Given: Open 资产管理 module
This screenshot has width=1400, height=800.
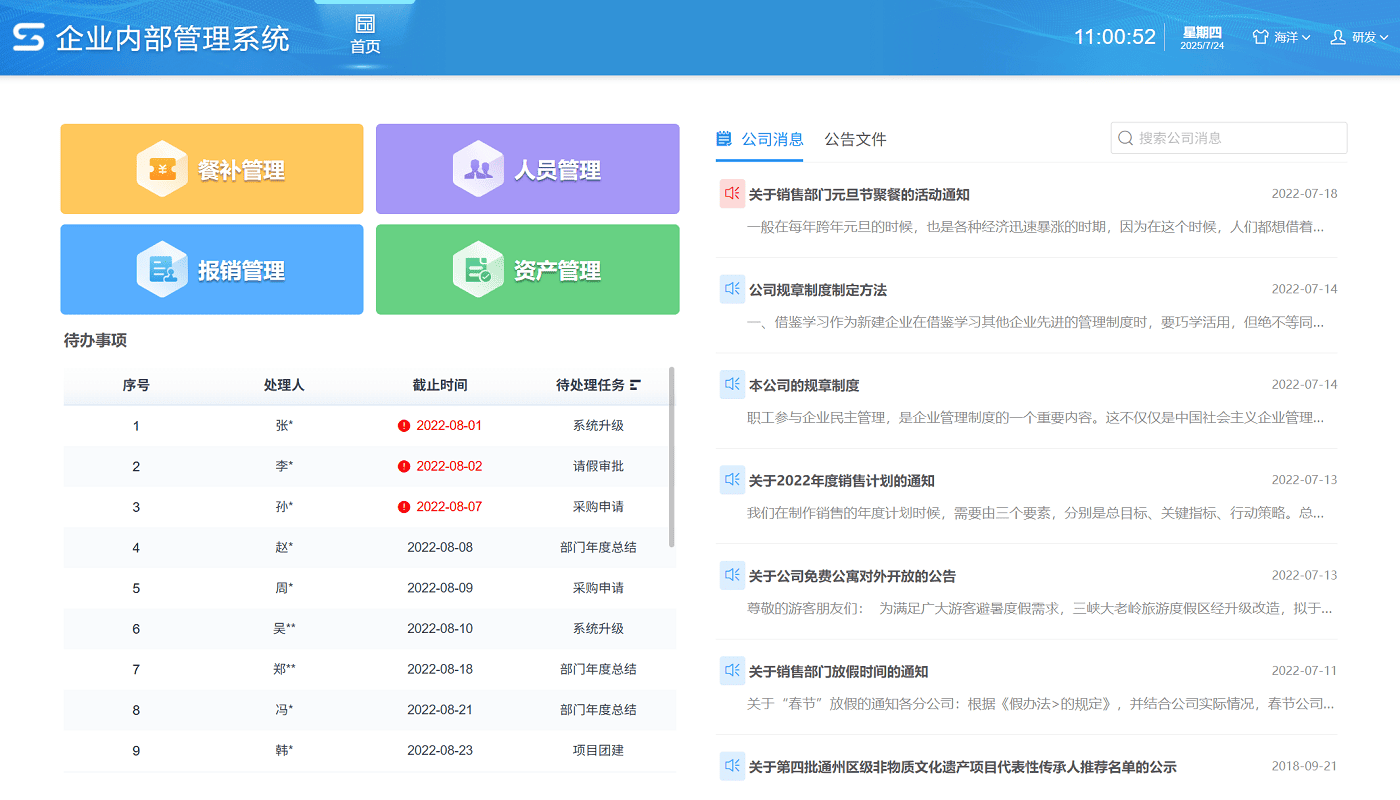Looking at the screenshot, I should [527, 269].
